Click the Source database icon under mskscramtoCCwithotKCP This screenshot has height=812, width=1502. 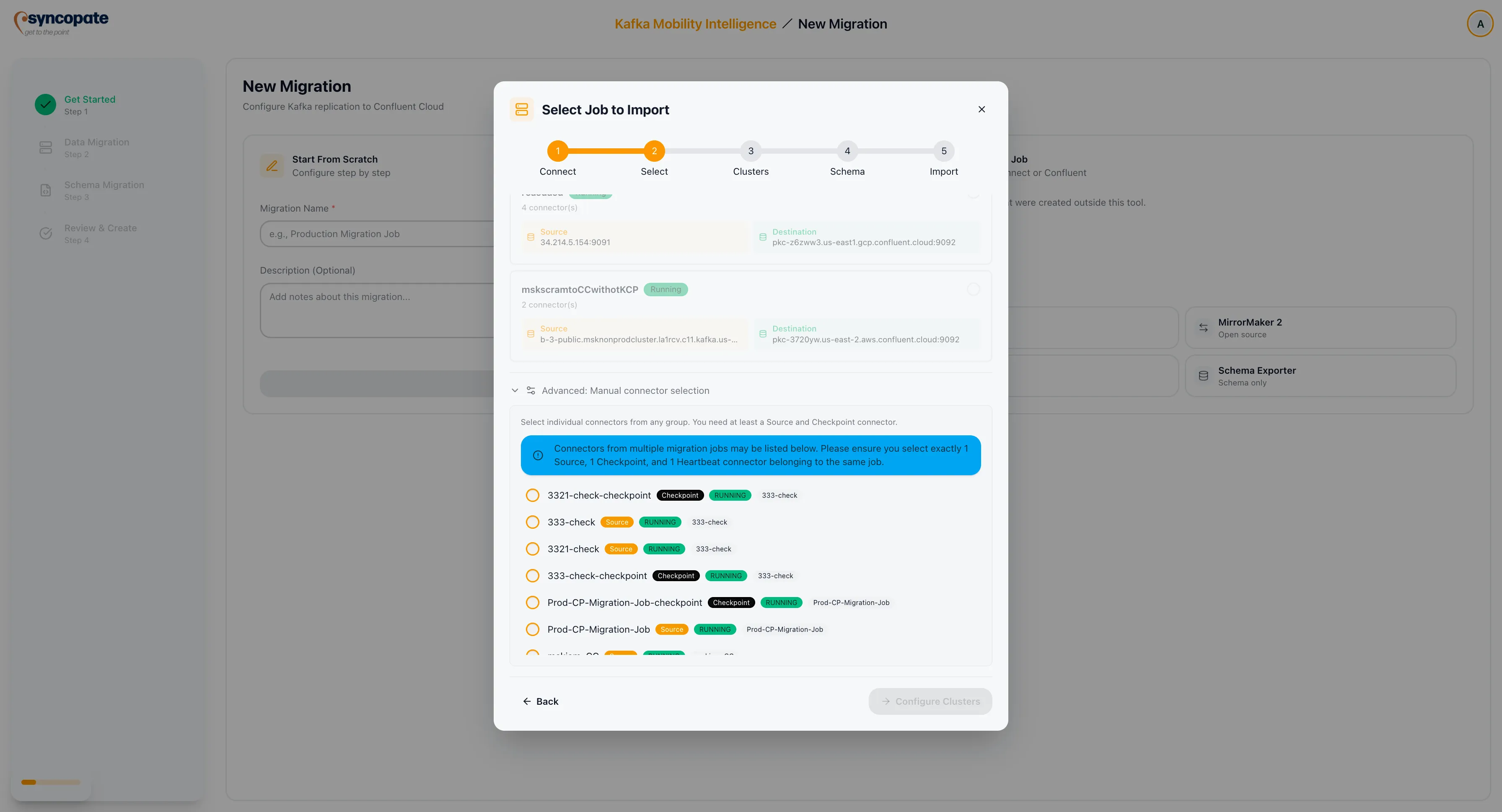coord(531,334)
